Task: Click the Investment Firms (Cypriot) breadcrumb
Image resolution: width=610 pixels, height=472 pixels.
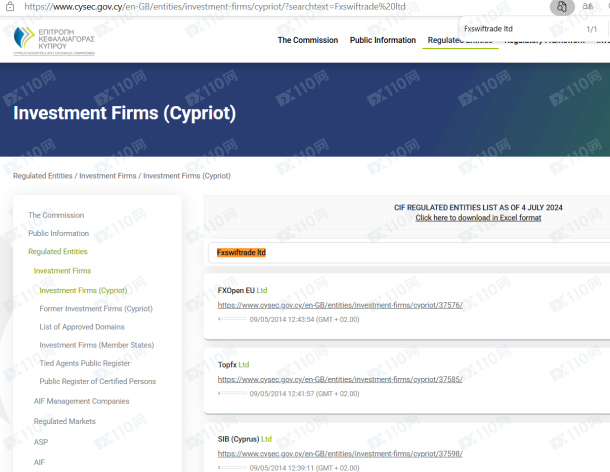Action: pyautogui.click(x=187, y=176)
